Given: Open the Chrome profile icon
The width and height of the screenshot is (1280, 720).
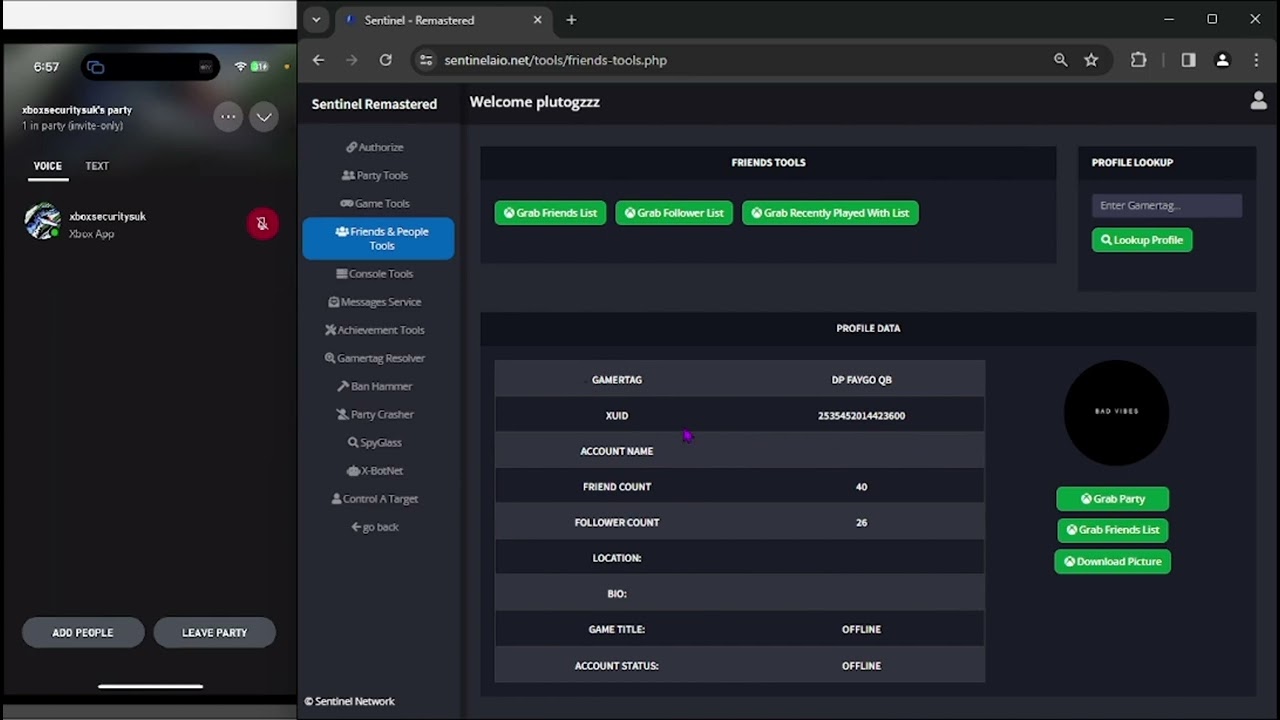Looking at the screenshot, I should click(x=1222, y=60).
